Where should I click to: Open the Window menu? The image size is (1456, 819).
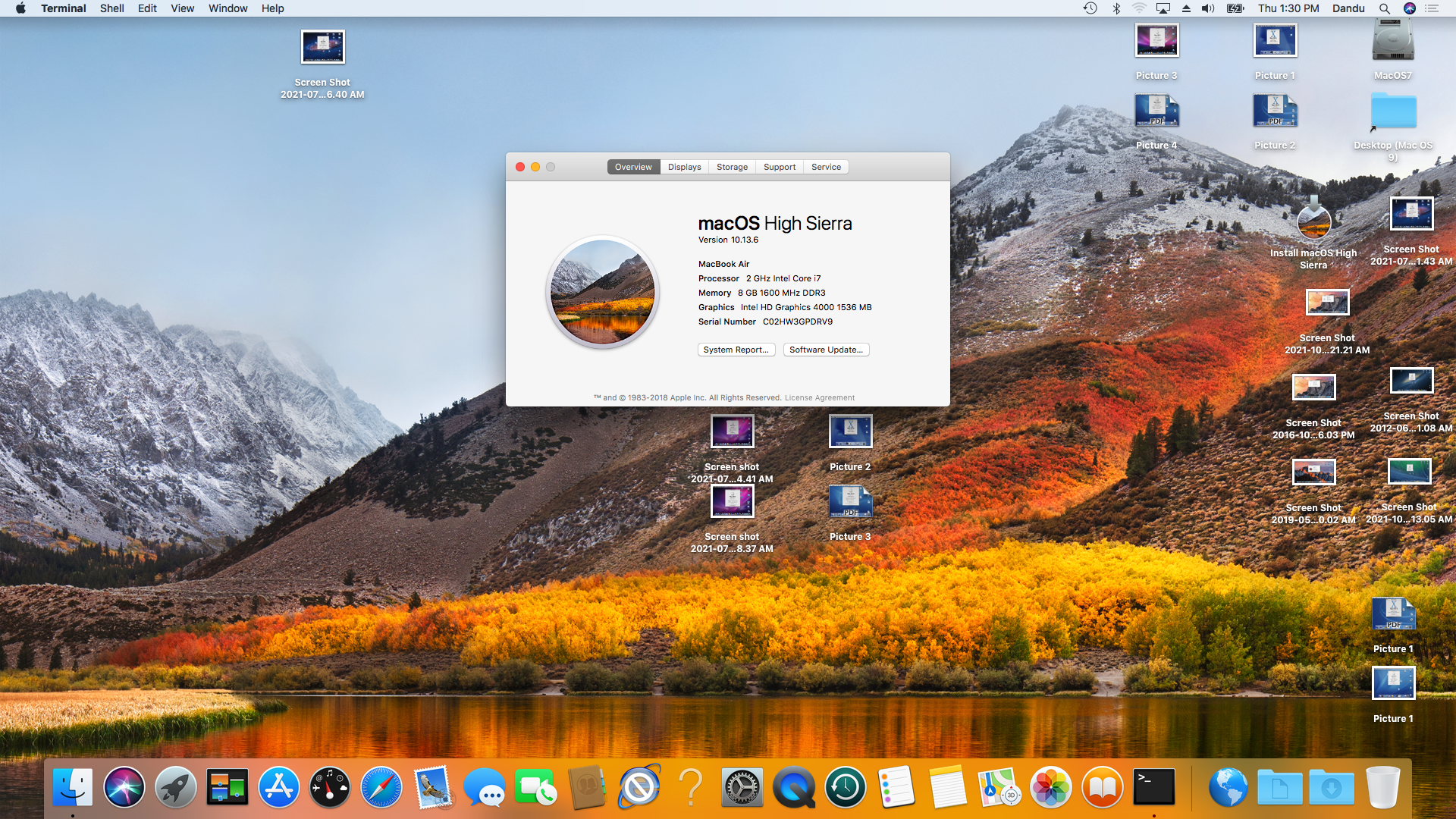(227, 8)
